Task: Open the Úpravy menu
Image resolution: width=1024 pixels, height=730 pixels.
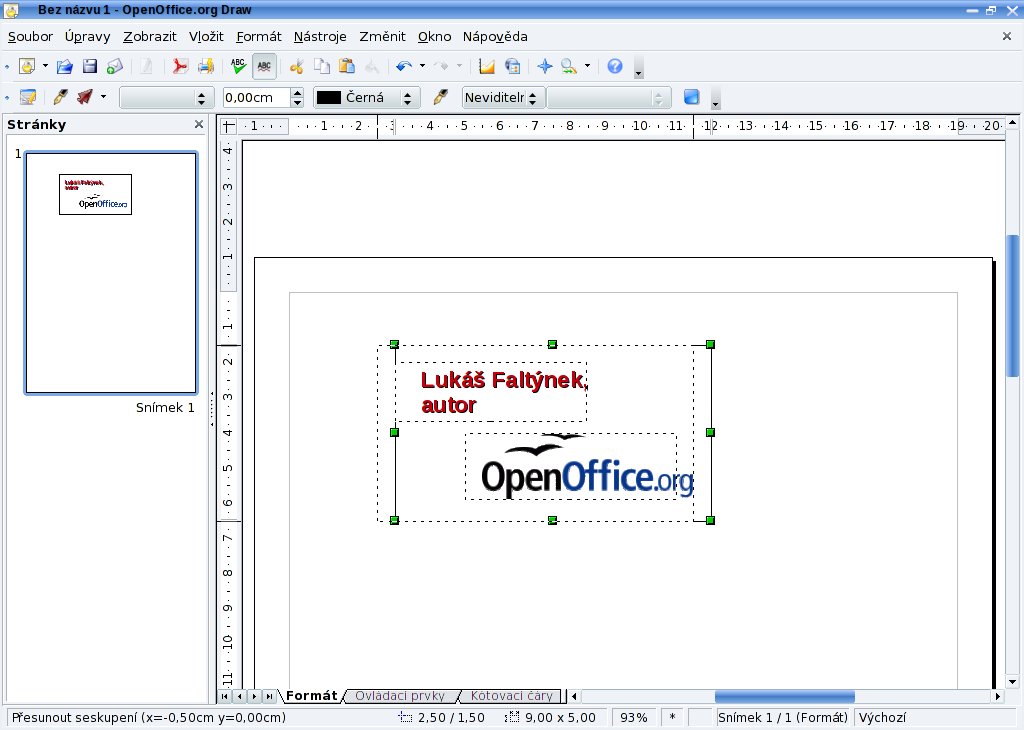Action: pyautogui.click(x=88, y=37)
